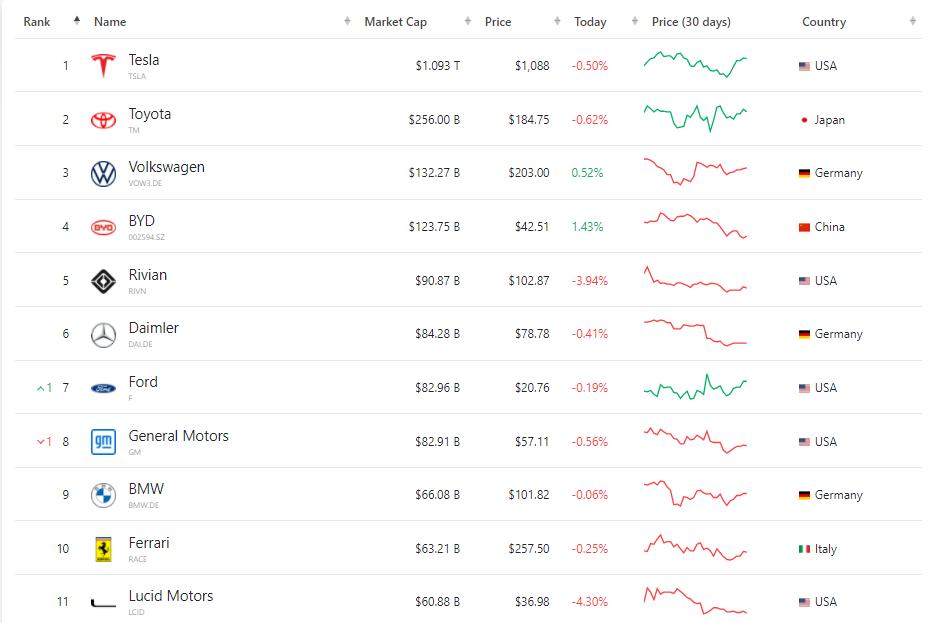Open the Volkswagen logo icon
The image size is (933, 623).
pos(103,174)
